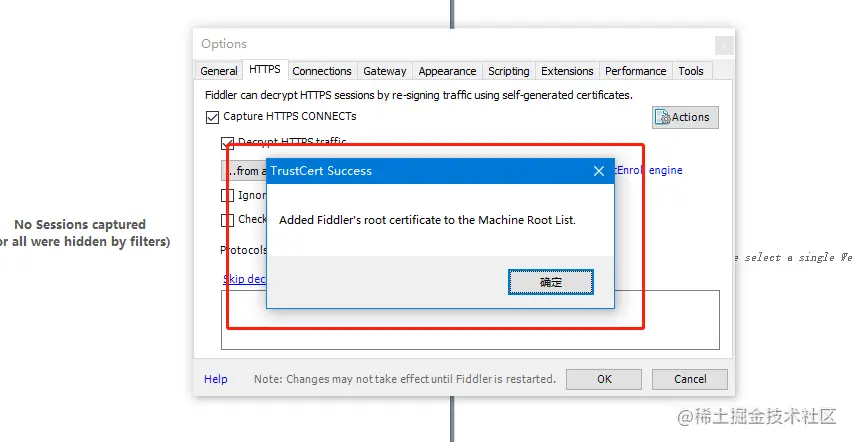Toggle Capture HTTPS CONNECTs checkbox

pos(212,117)
